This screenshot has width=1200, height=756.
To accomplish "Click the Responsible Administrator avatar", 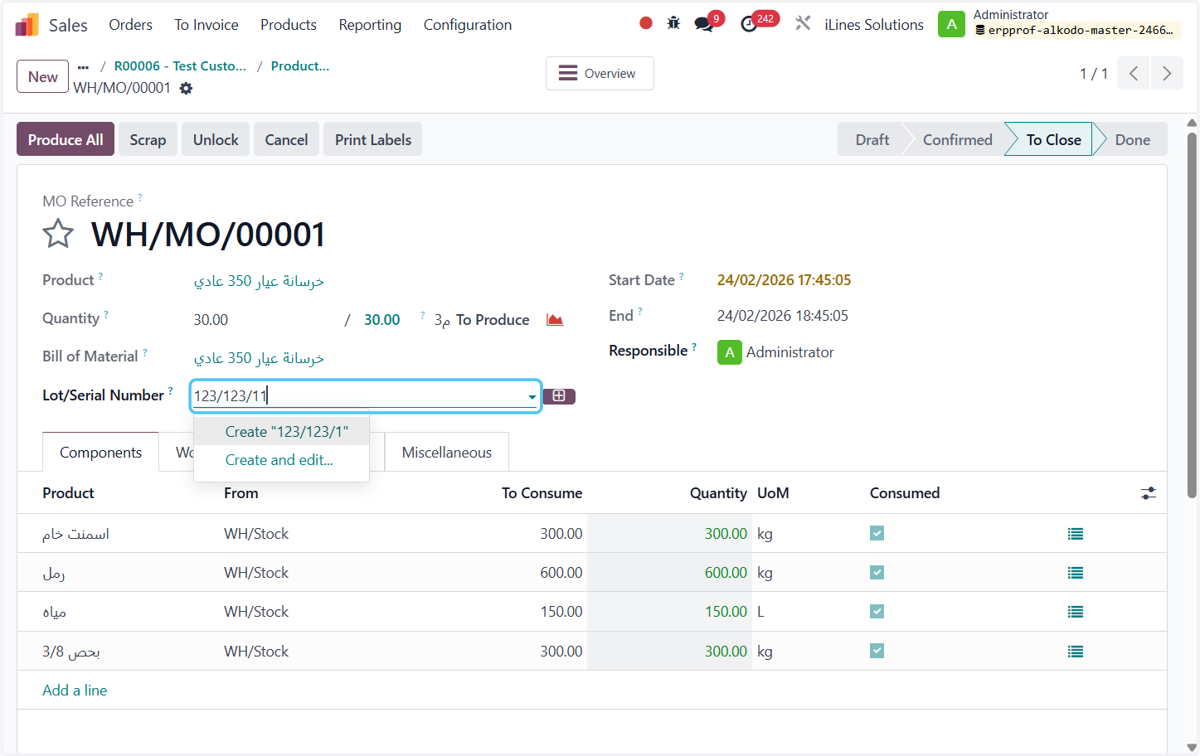I will pyautogui.click(x=729, y=352).
